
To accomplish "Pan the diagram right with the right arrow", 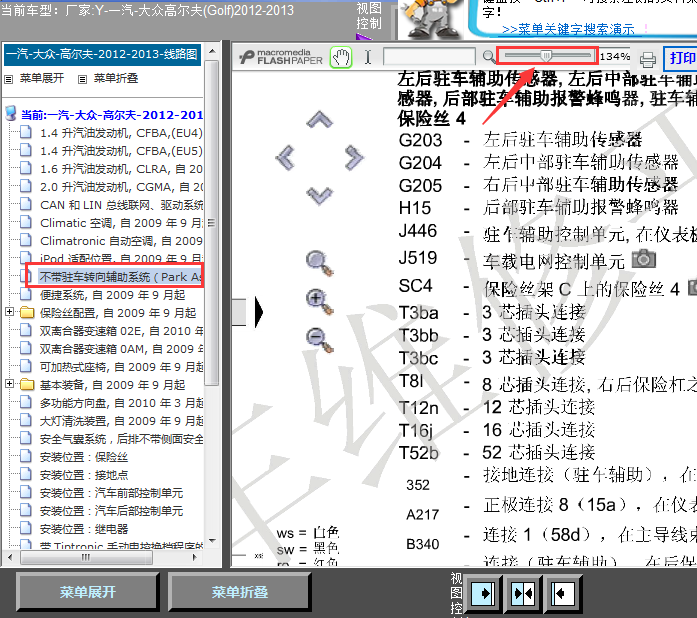I will (x=354, y=157).
